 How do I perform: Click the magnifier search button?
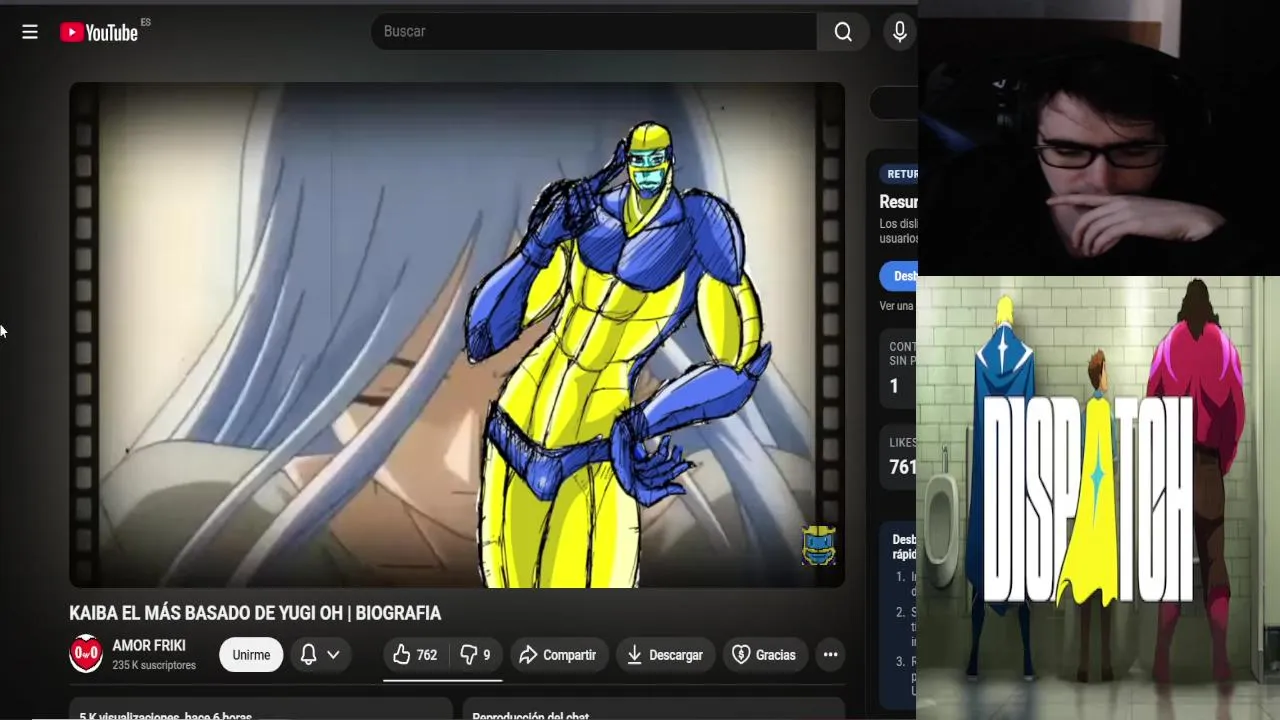click(843, 32)
